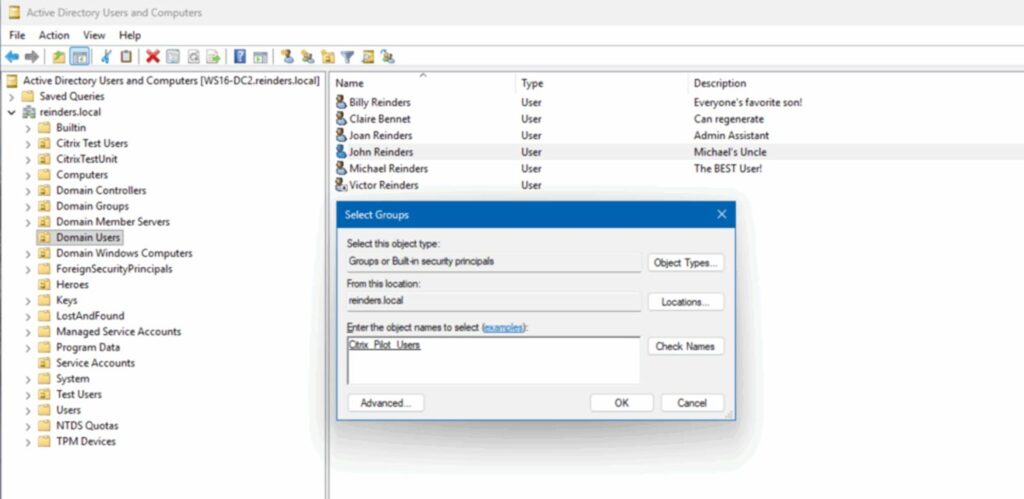Expand the Domain Controllers OU
The width and height of the screenshot is (1024, 499).
pyautogui.click(x=27, y=191)
